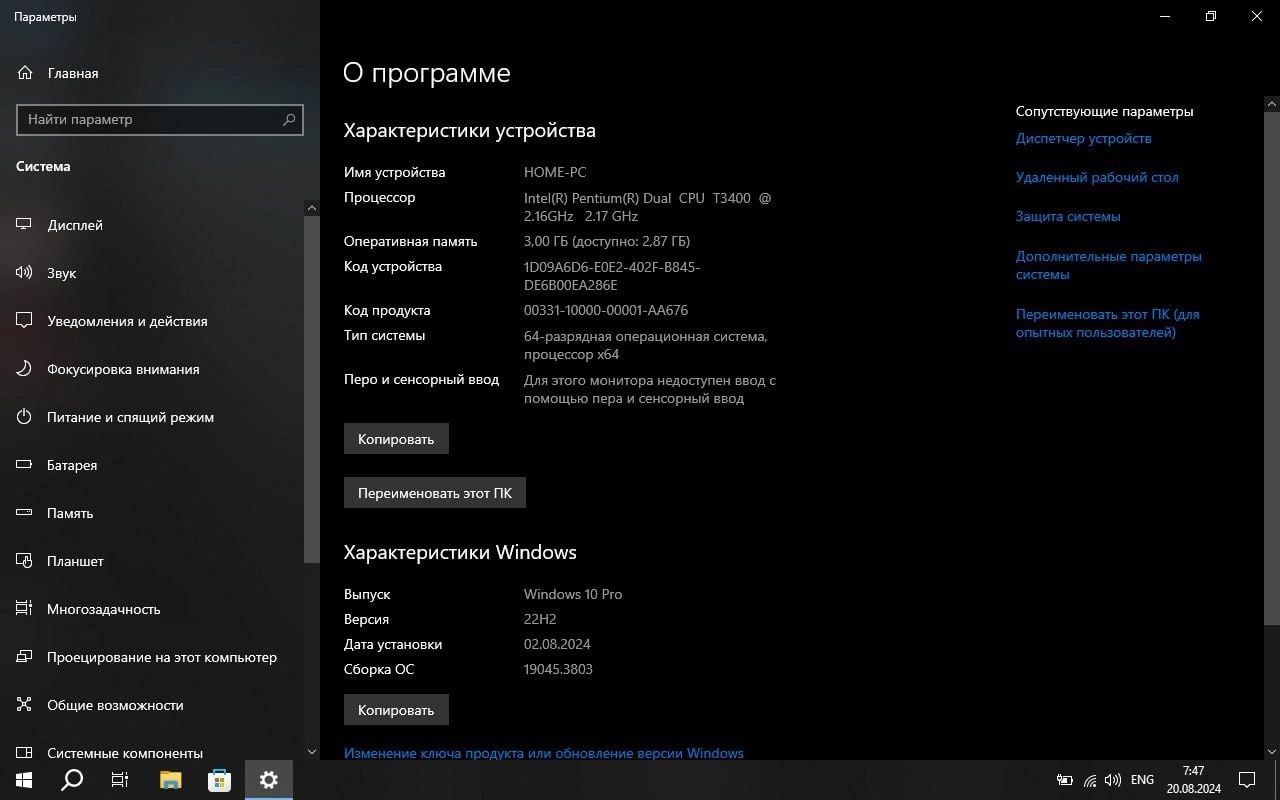Launch File Explorer from the taskbar
1280x800 pixels.
click(x=171, y=780)
